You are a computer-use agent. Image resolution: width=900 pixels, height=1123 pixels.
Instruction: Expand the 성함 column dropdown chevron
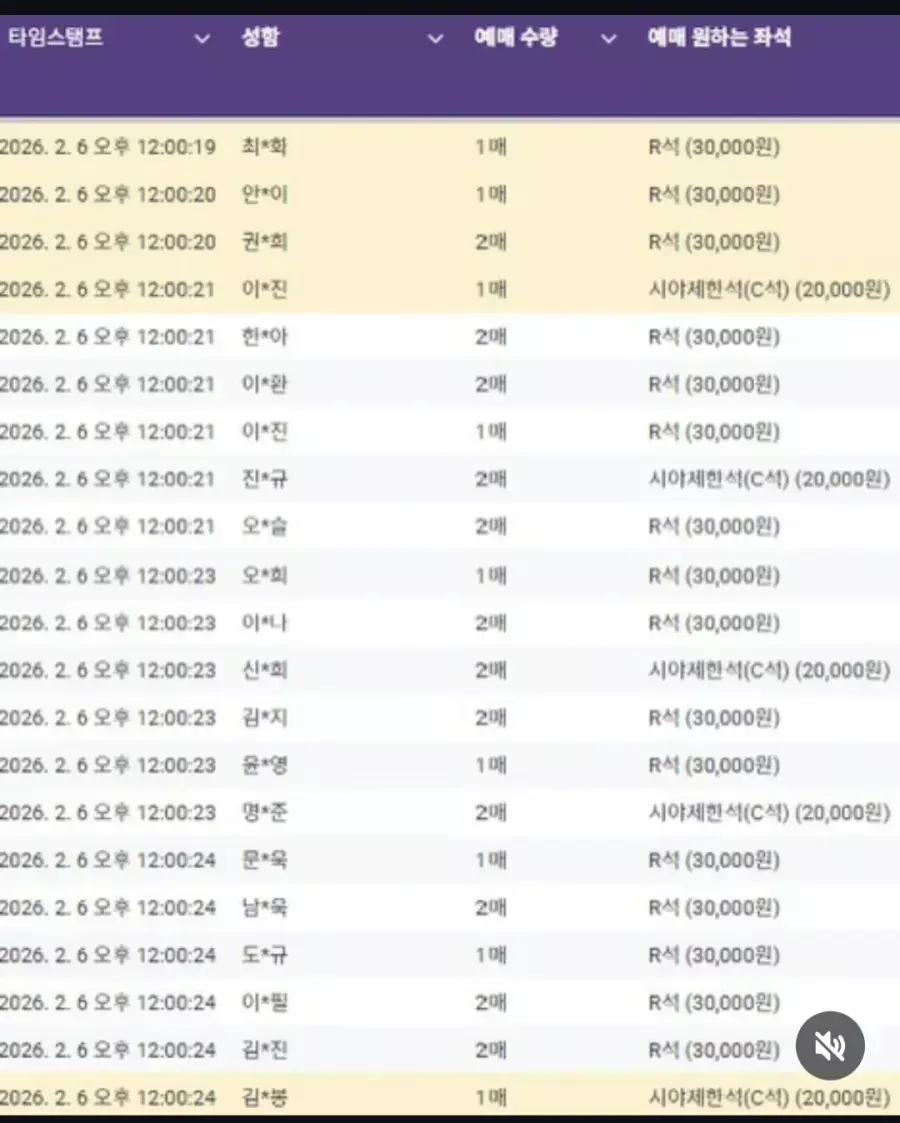tap(435, 39)
